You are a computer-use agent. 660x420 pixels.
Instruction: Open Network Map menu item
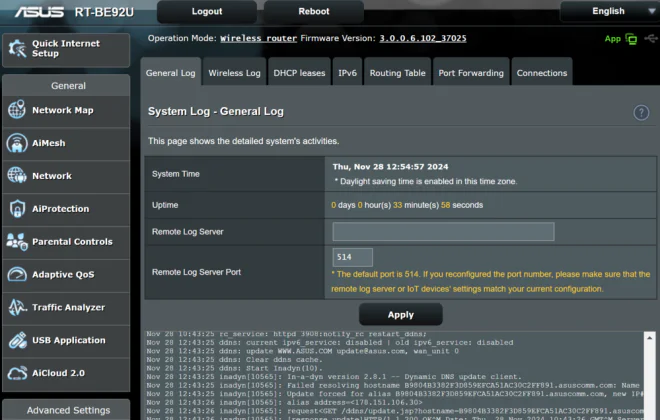point(66,110)
